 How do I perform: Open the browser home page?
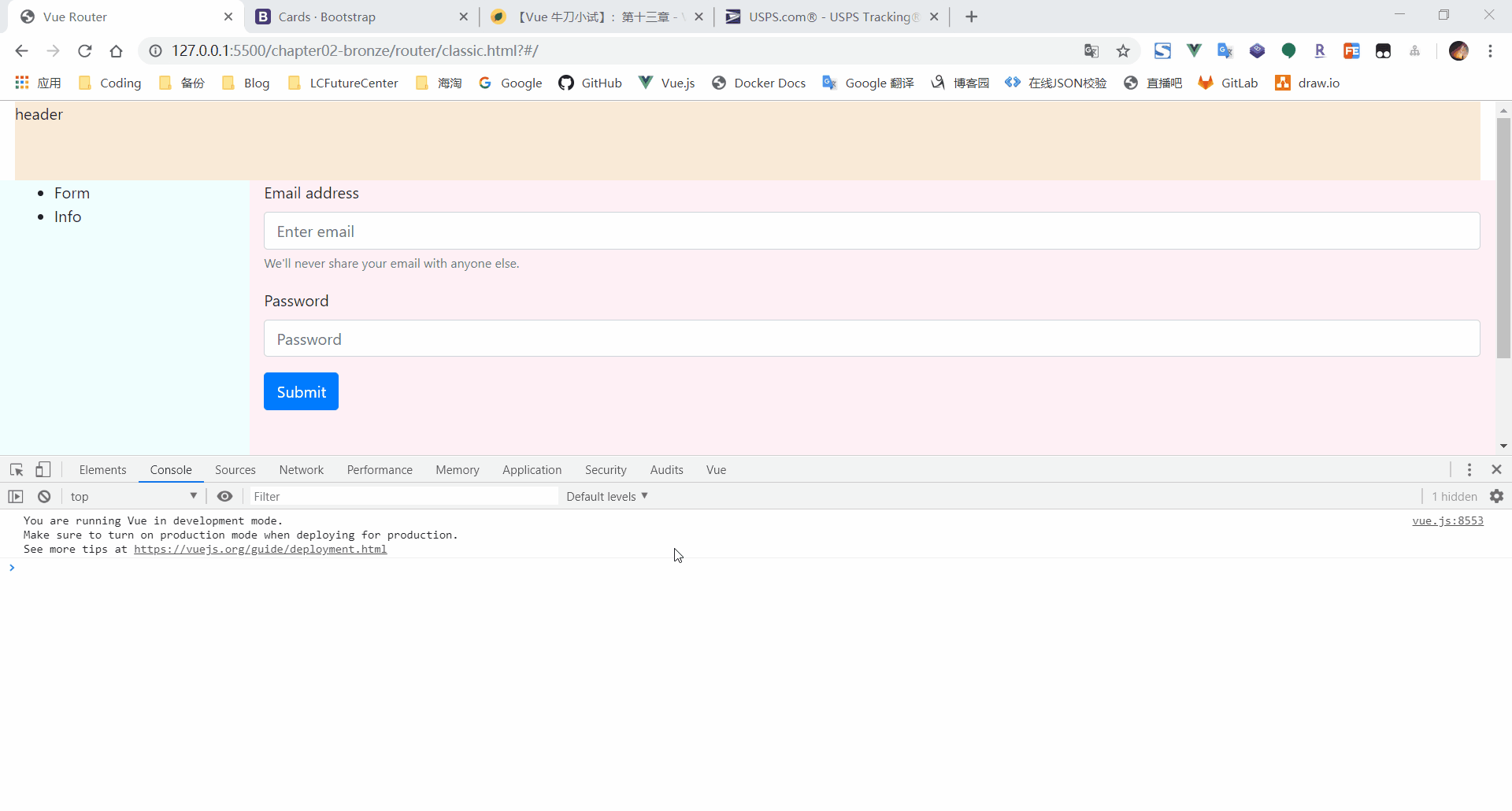click(116, 51)
